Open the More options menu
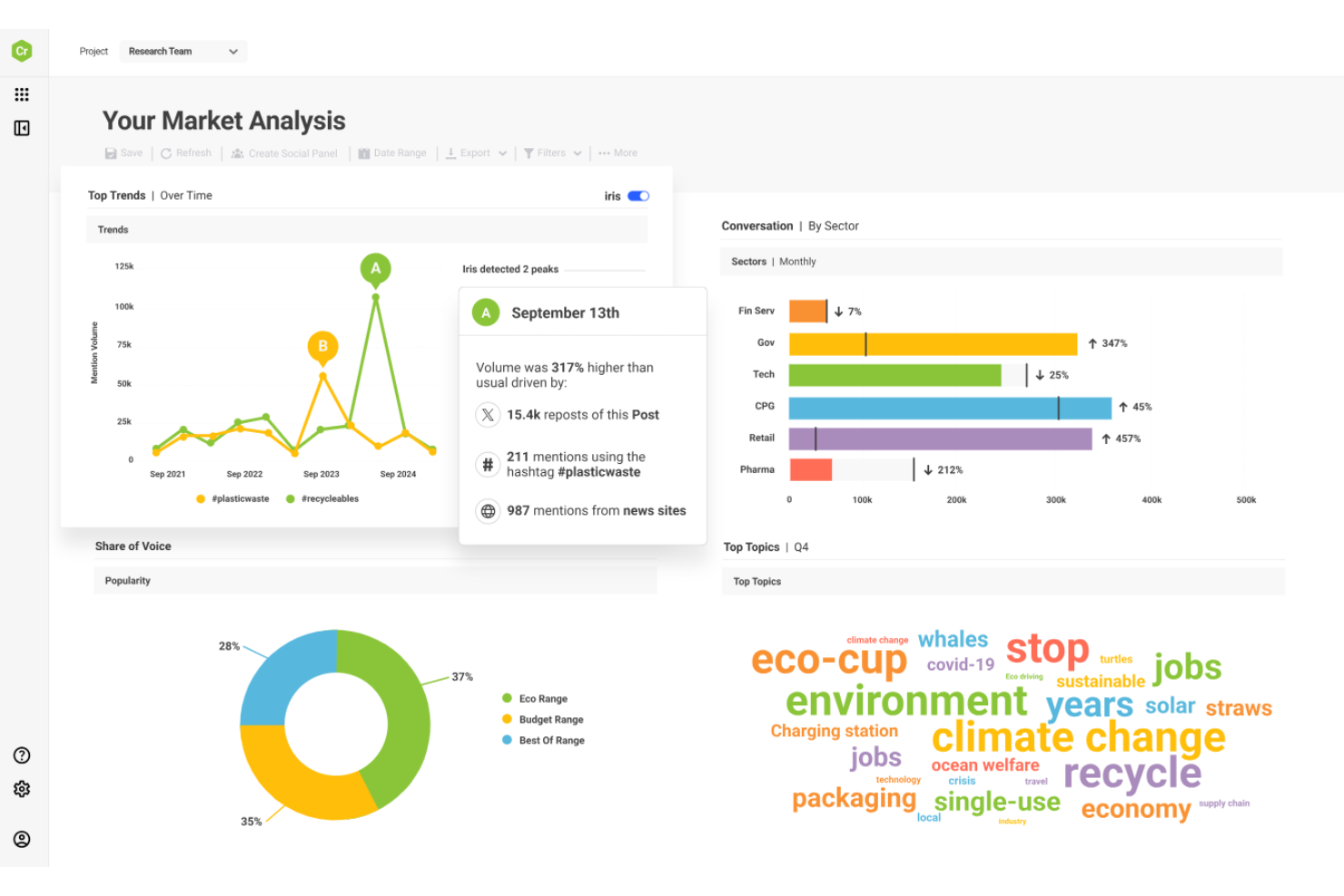The height and width of the screenshot is (896, 1344). [x=618, y=153]
